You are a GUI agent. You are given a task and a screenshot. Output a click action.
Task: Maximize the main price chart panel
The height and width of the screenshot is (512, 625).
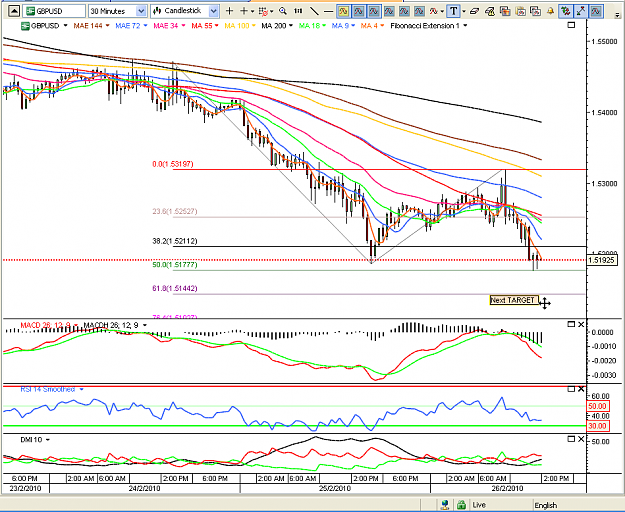[571, 25]
